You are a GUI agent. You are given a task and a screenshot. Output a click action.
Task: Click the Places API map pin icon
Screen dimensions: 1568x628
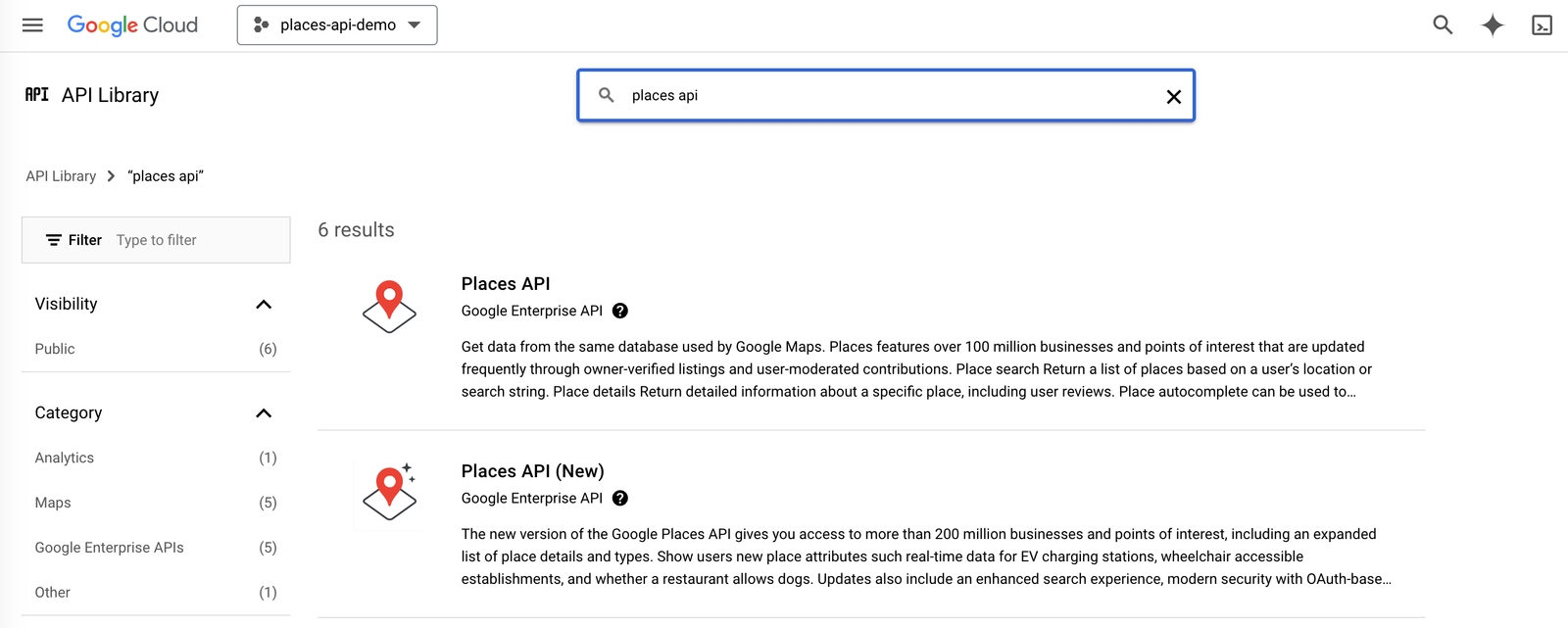(x=389, y=307)
